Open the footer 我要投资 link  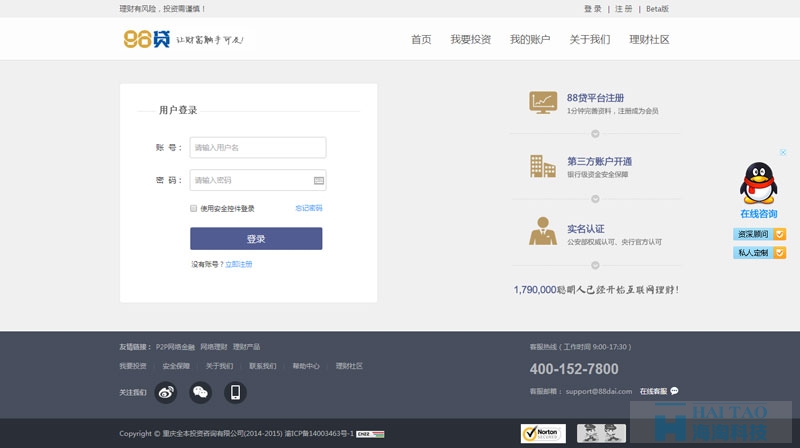pos(133,366)
